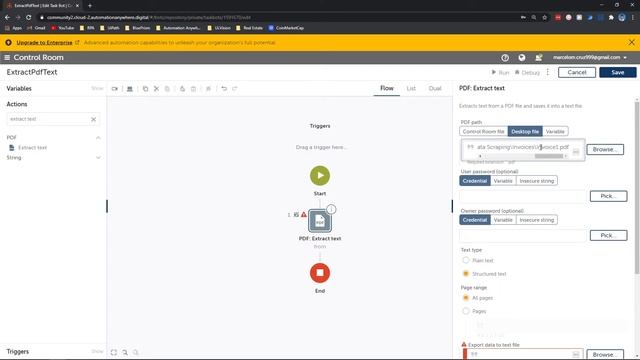Collapse the PDF actions group
The width and height of the screenshot is (640, 360).
(98, 138)
